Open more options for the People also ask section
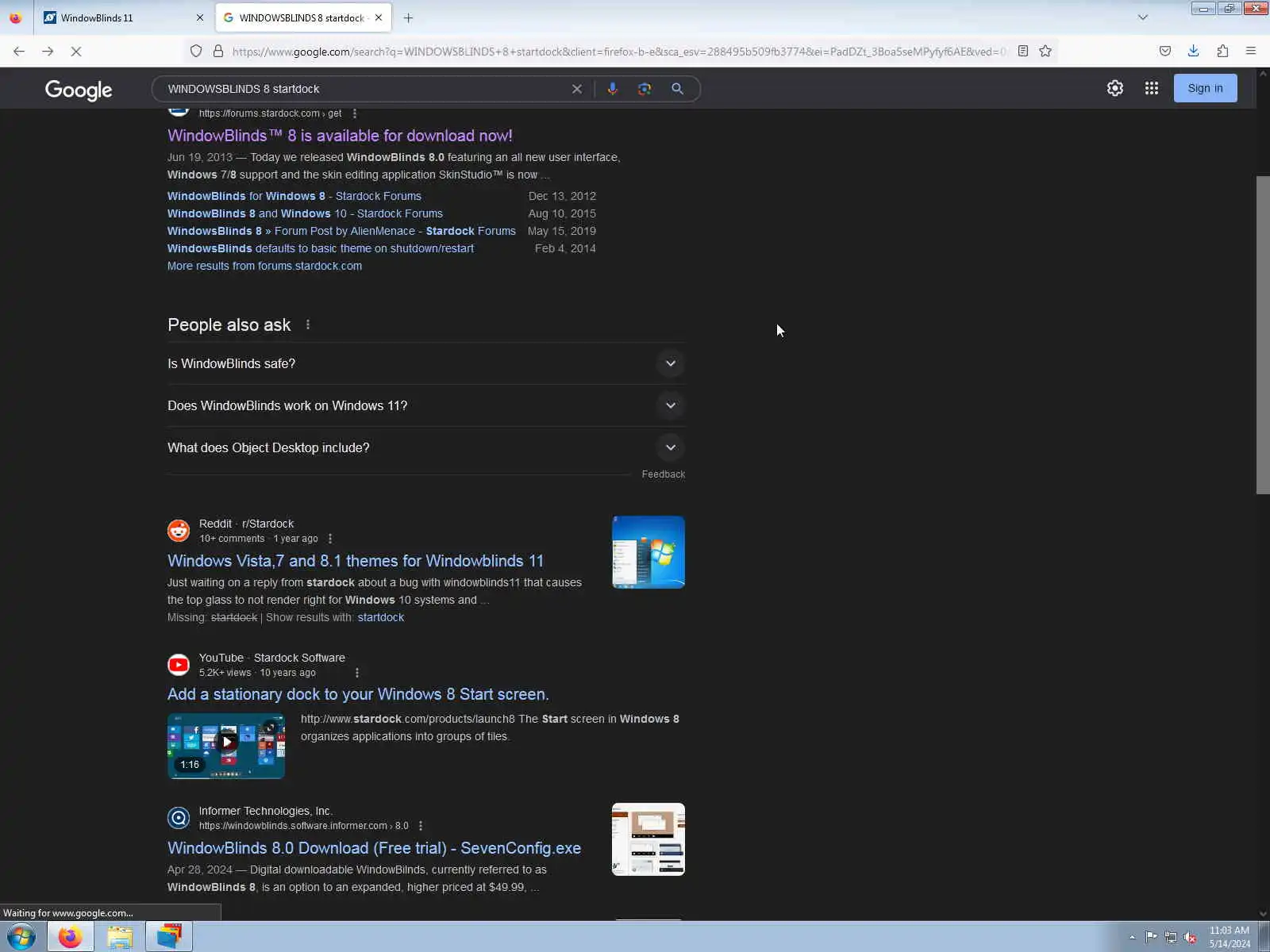Screen dimensions: 1270x952 click(308, 324)
